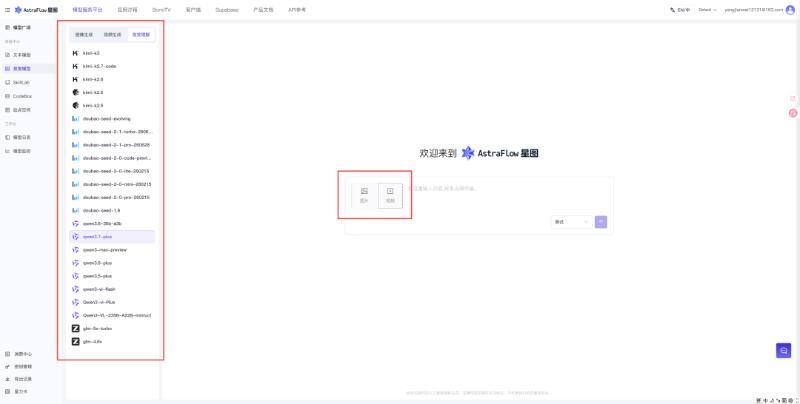Click the purple send button
The width and height of the screenshot is (800, 404).
click(601, 222)
